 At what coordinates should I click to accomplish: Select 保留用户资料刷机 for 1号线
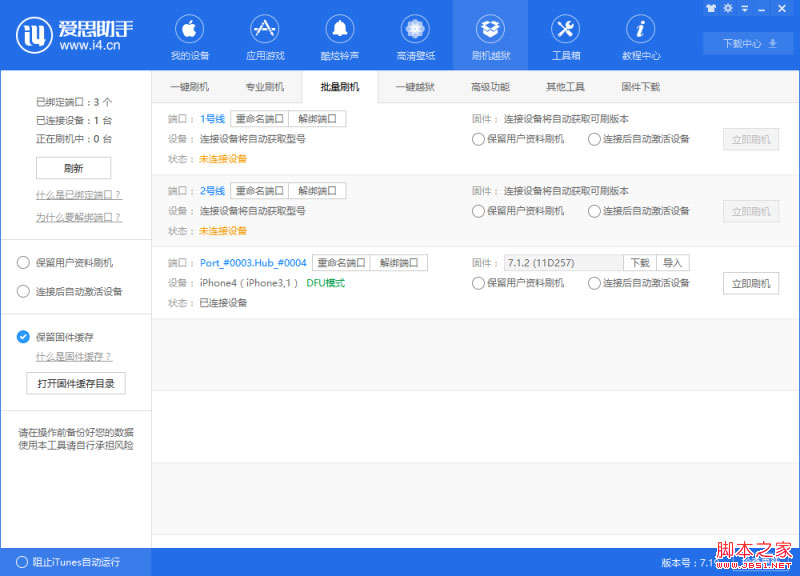(x=478, y=139)
